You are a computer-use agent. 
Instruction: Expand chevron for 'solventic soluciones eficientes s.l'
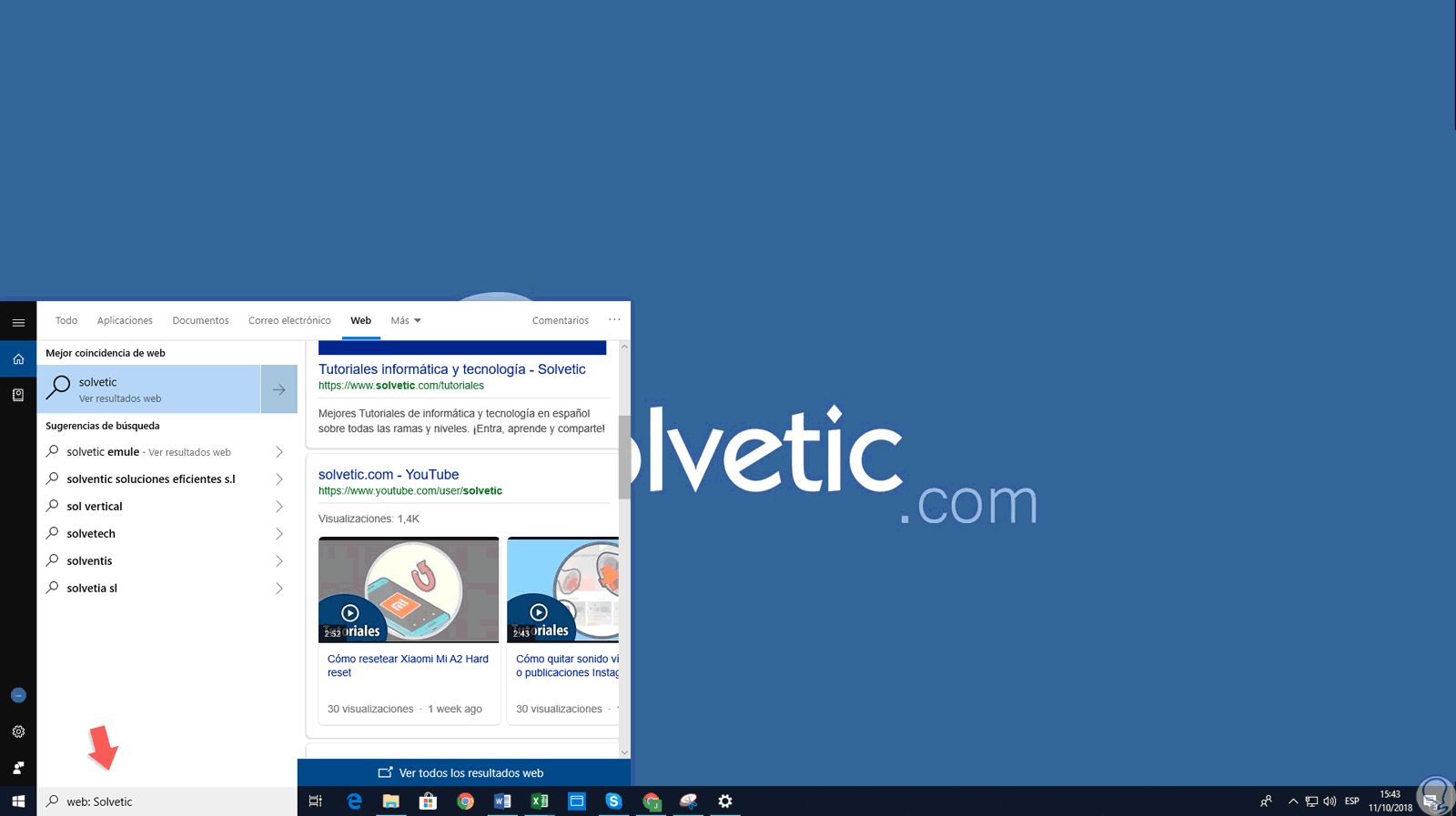279,479
